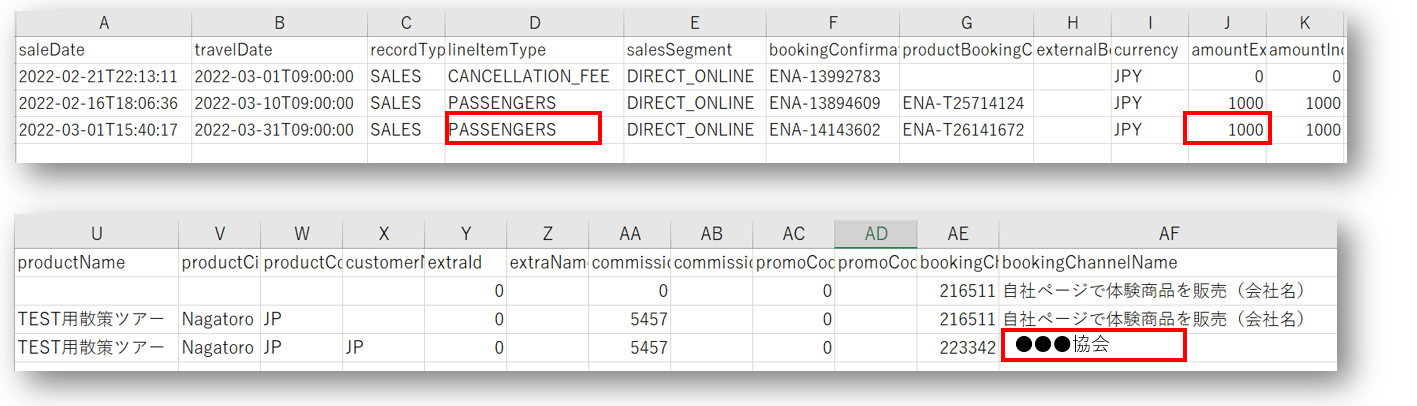Screen dimensions: 1417x406
Task: Click the productName header cell
Action: (96, 262)
